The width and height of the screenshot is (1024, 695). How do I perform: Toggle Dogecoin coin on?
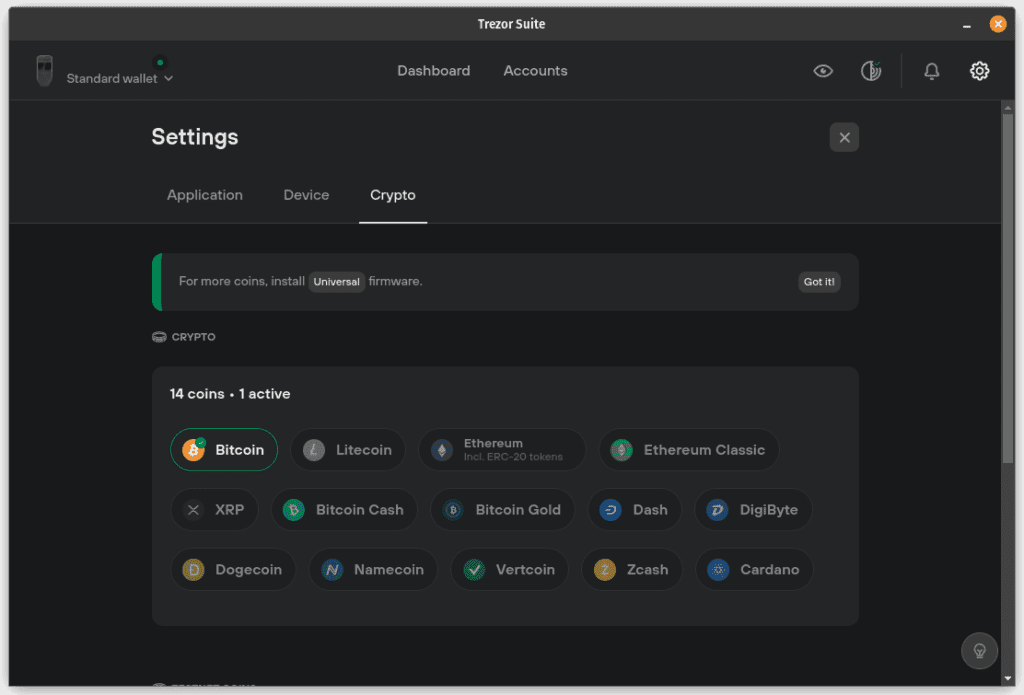233,570
